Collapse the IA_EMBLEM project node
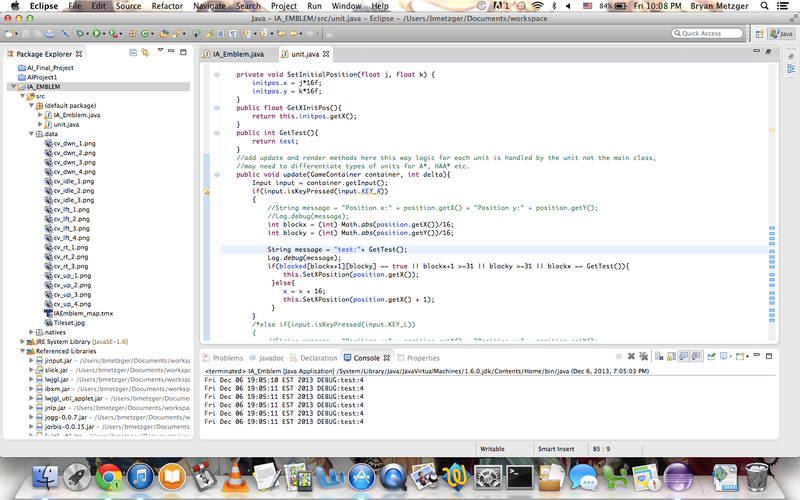This screenshot has width=800, height=500. (13, 87)
